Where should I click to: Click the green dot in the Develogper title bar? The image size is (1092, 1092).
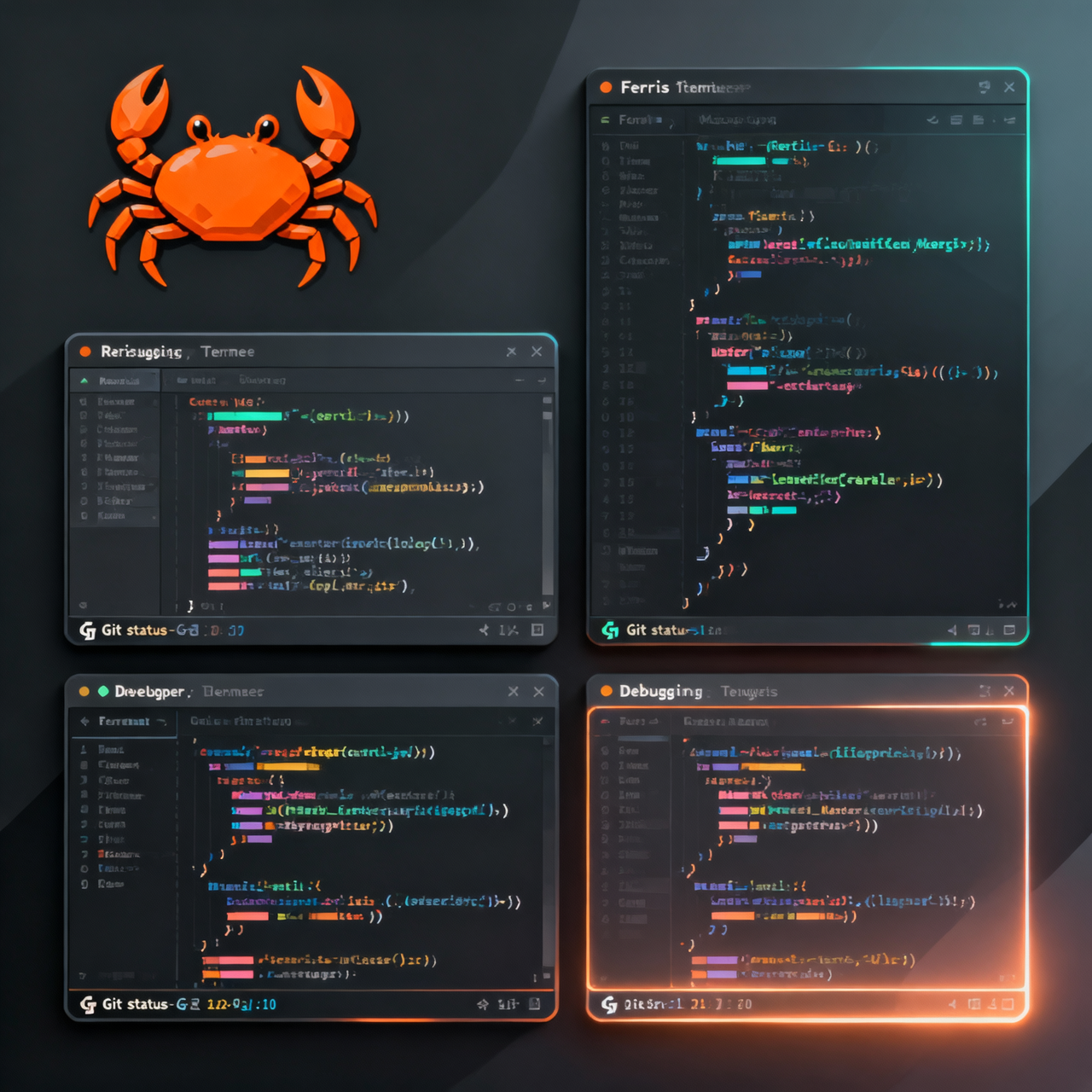point(103,691)
